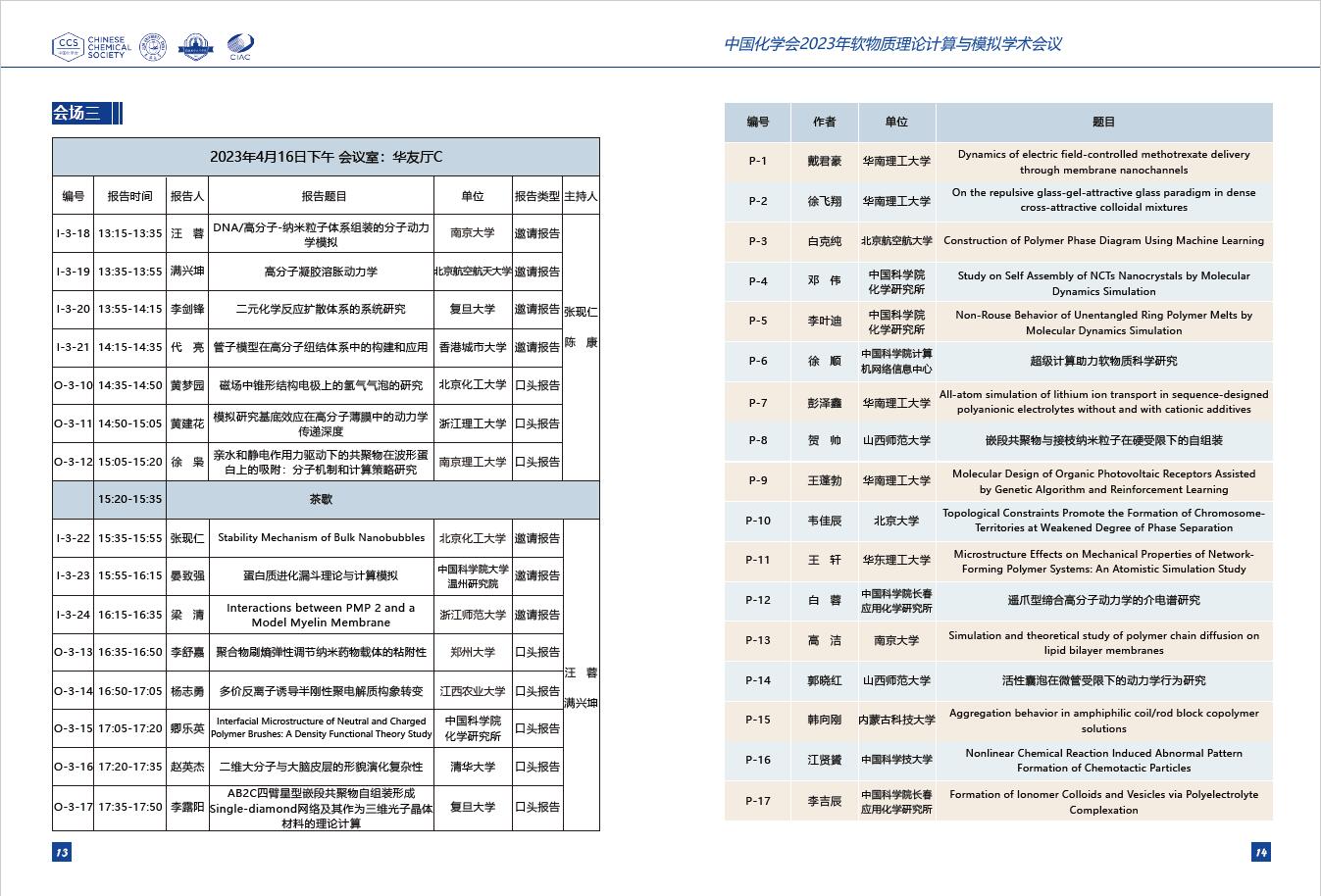The image size is (1321, 896).
Task: Click the session banner for 华友厅C
Action: [x=326, y=157]
